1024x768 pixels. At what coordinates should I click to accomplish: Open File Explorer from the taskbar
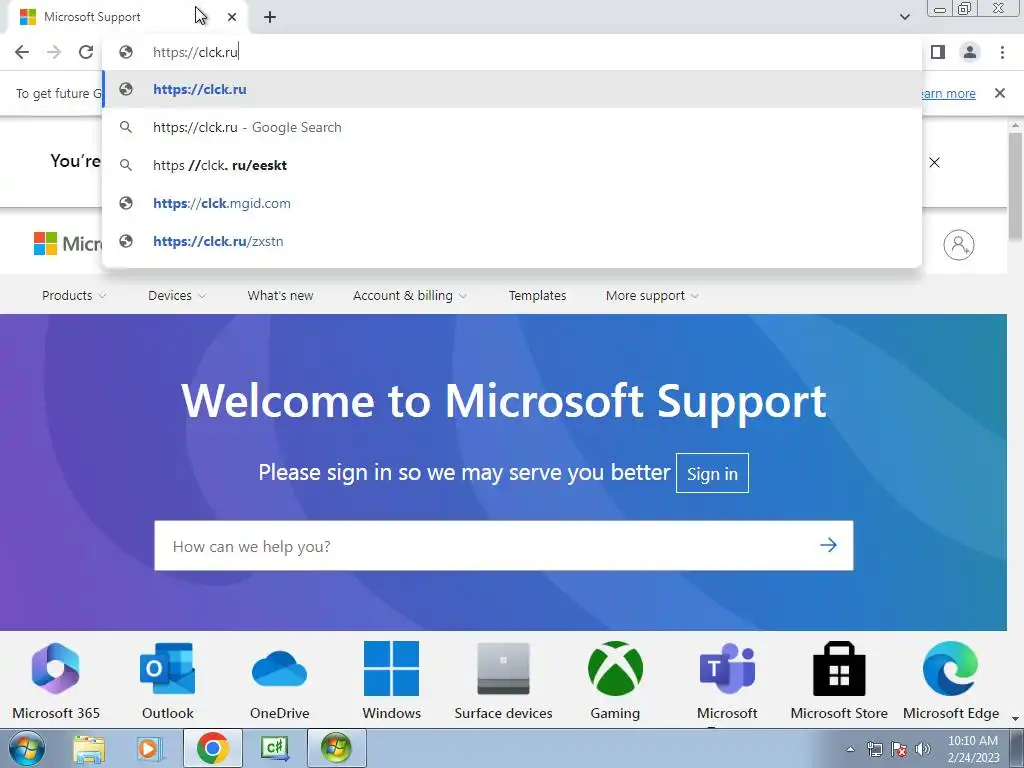click(x=89, y=748)
